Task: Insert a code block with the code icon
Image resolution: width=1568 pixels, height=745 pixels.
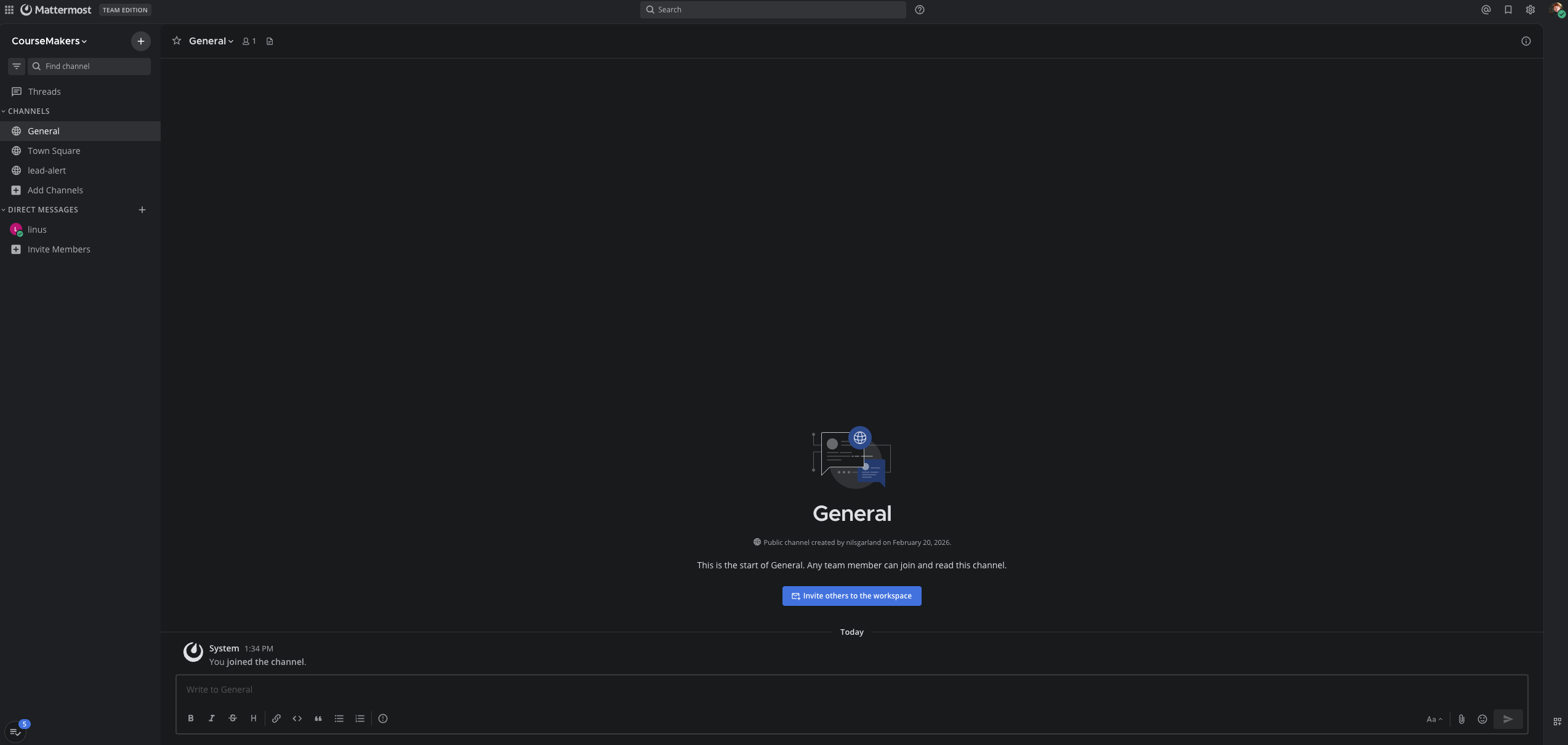Action: tap(297, 719)
